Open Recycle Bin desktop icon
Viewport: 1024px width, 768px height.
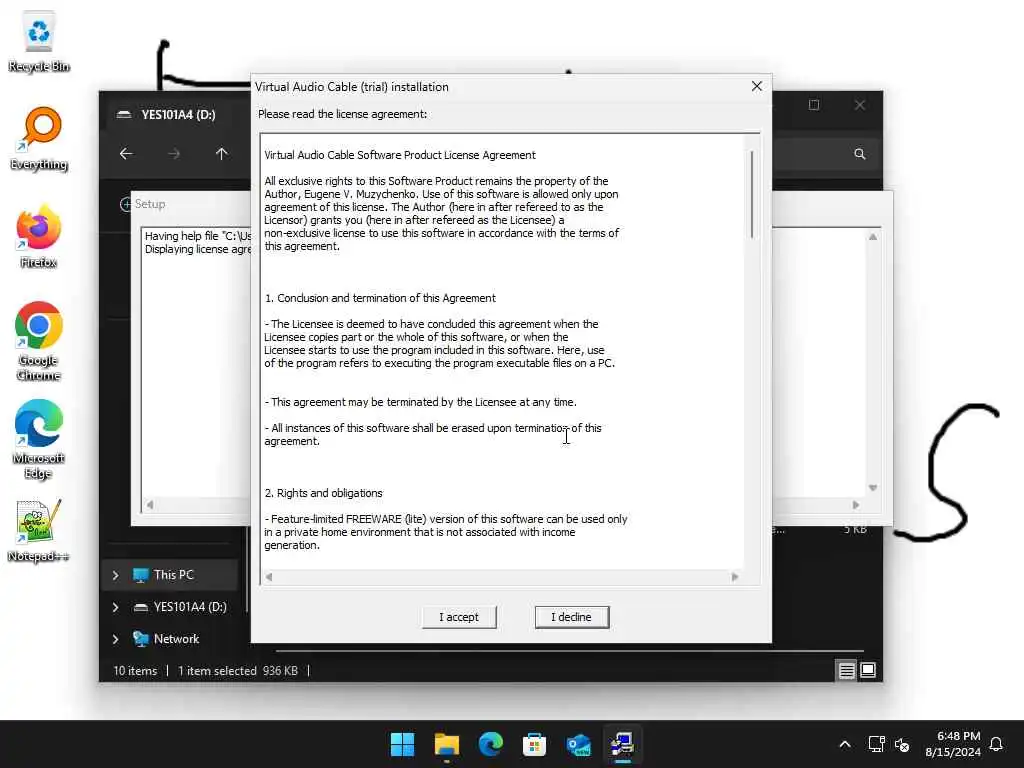(39, 41)
